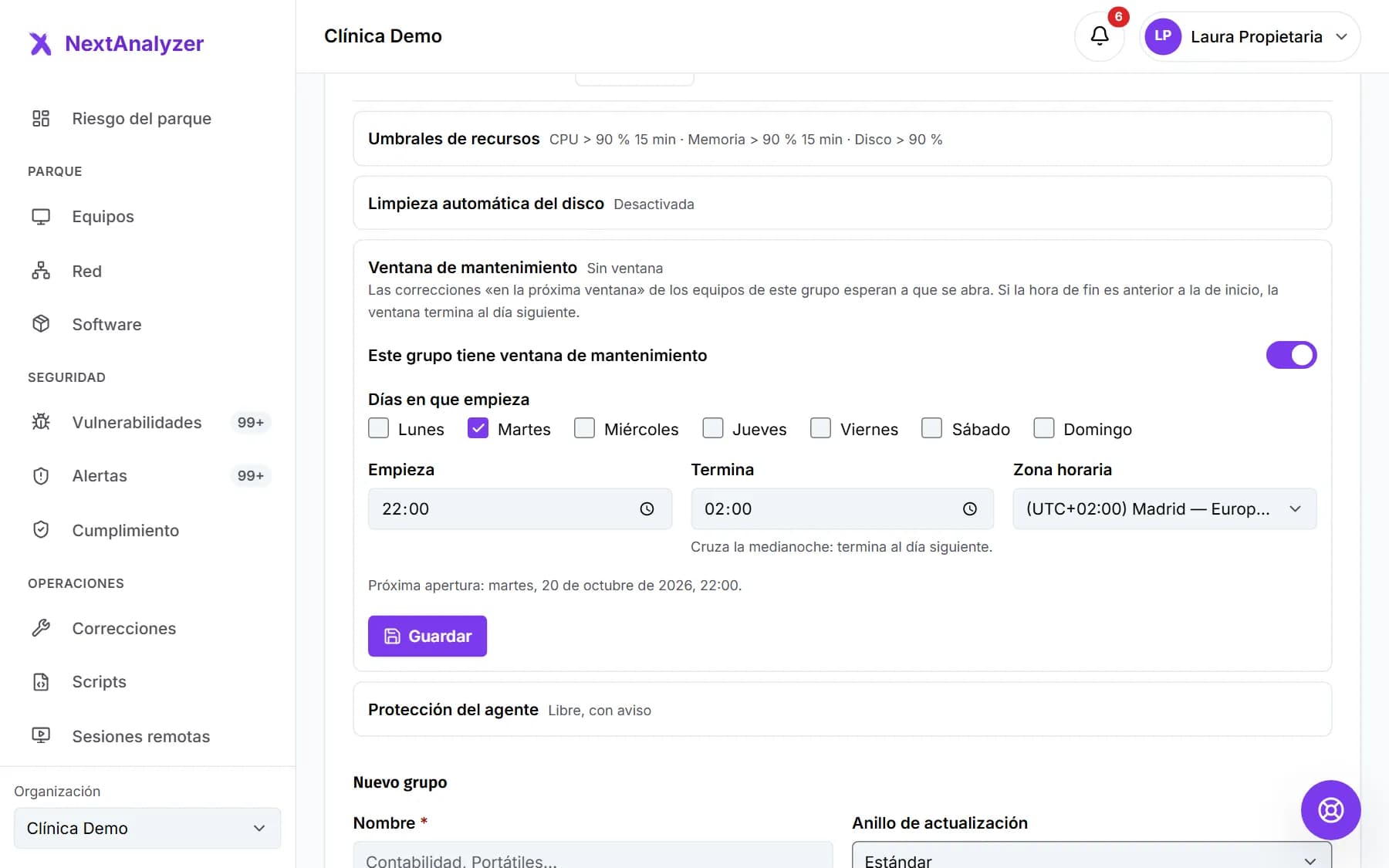Expand the Laura Propietaria user menu
The height and width of the screenshot is (868, 1389).
pos(1249,36)
